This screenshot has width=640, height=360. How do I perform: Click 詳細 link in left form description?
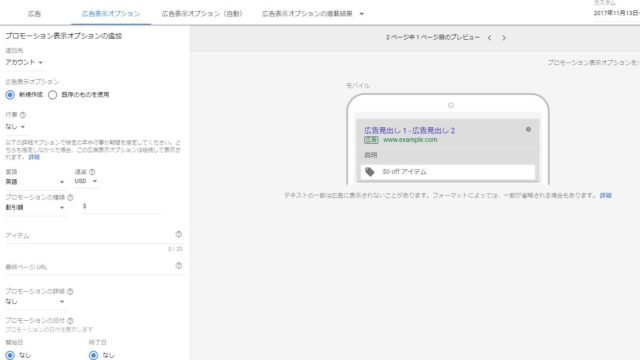[34, 157]
